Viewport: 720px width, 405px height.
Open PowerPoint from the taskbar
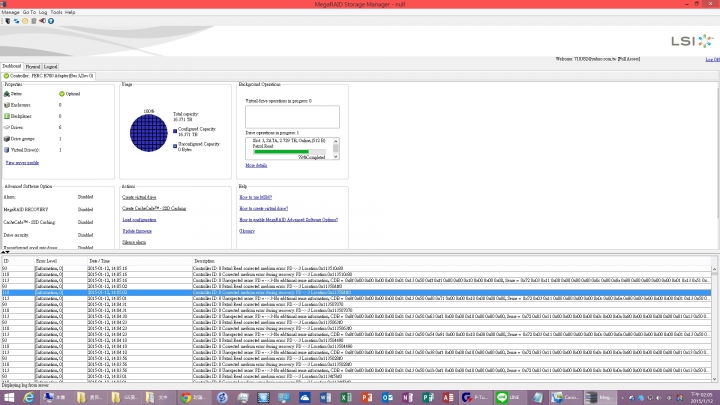pos(366,397)
